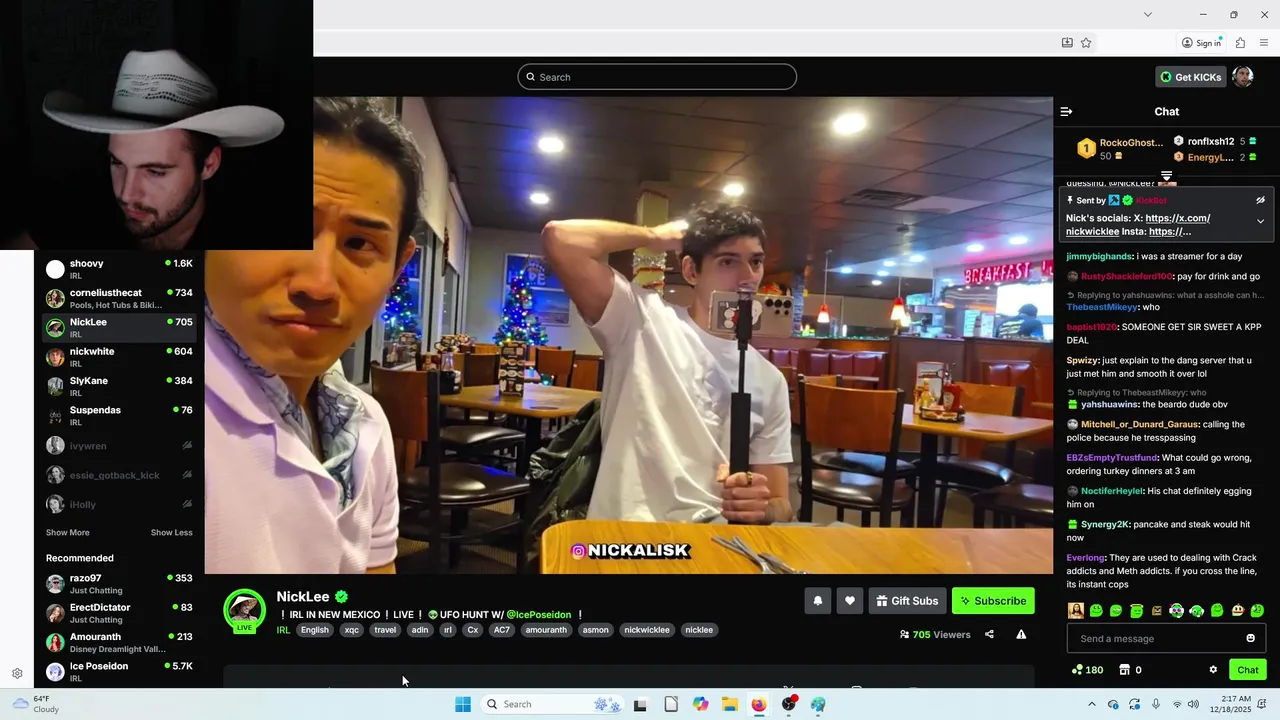1280x720 pixels.
Task: Click the green Chat send button
Action: point(1248,670)
